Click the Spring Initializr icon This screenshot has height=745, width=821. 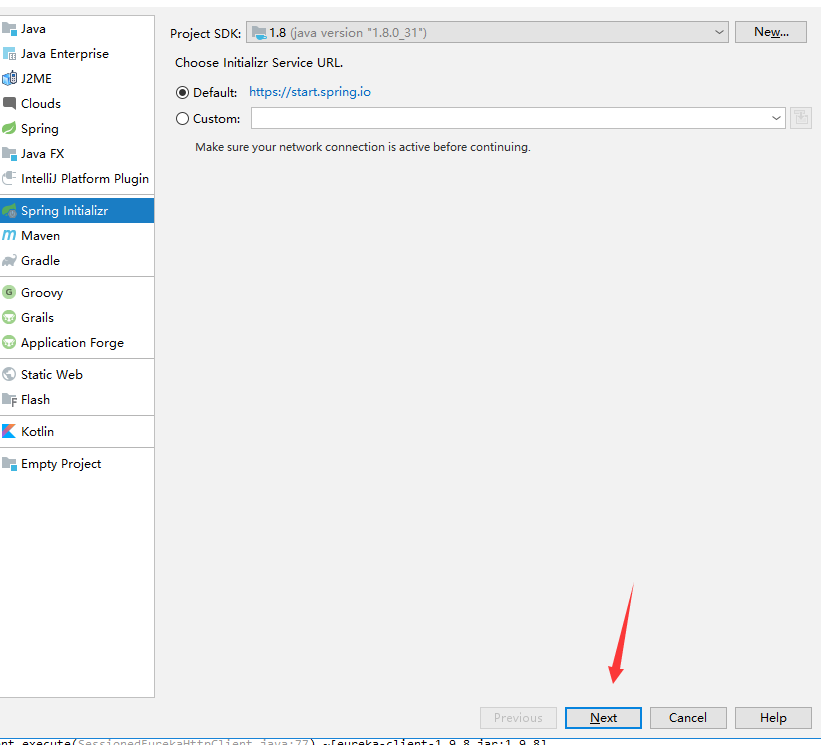pyautogui.click(x=9, y=210)
